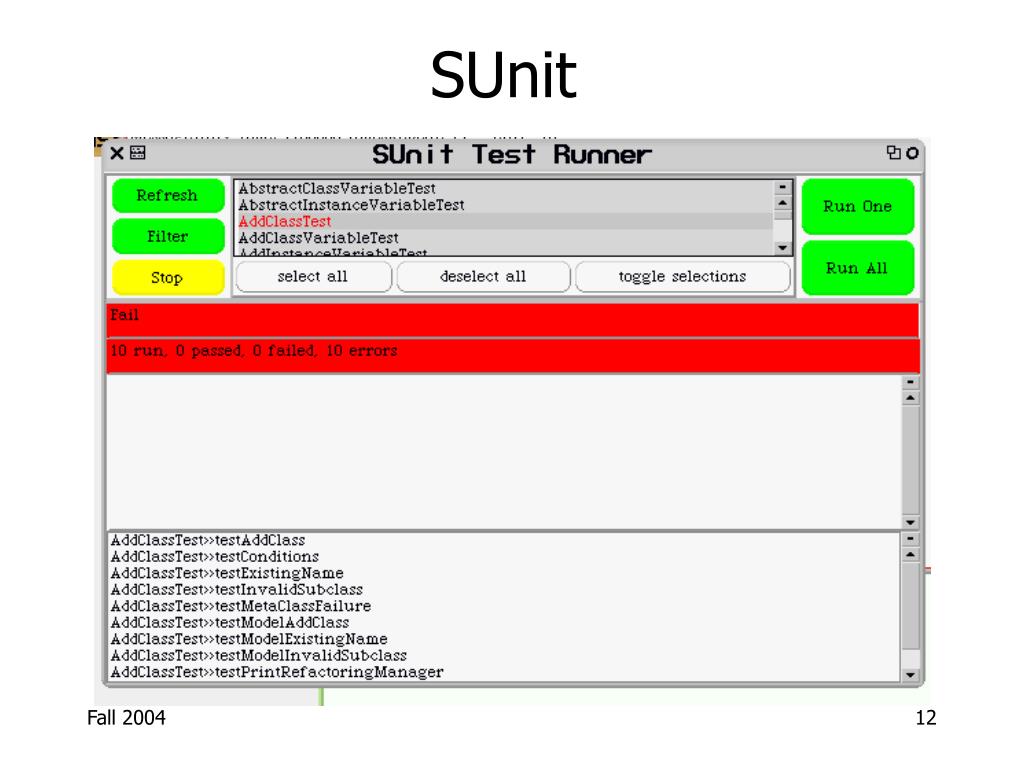Stop the test run with the yellow Stop button

(x=168, y=278)
